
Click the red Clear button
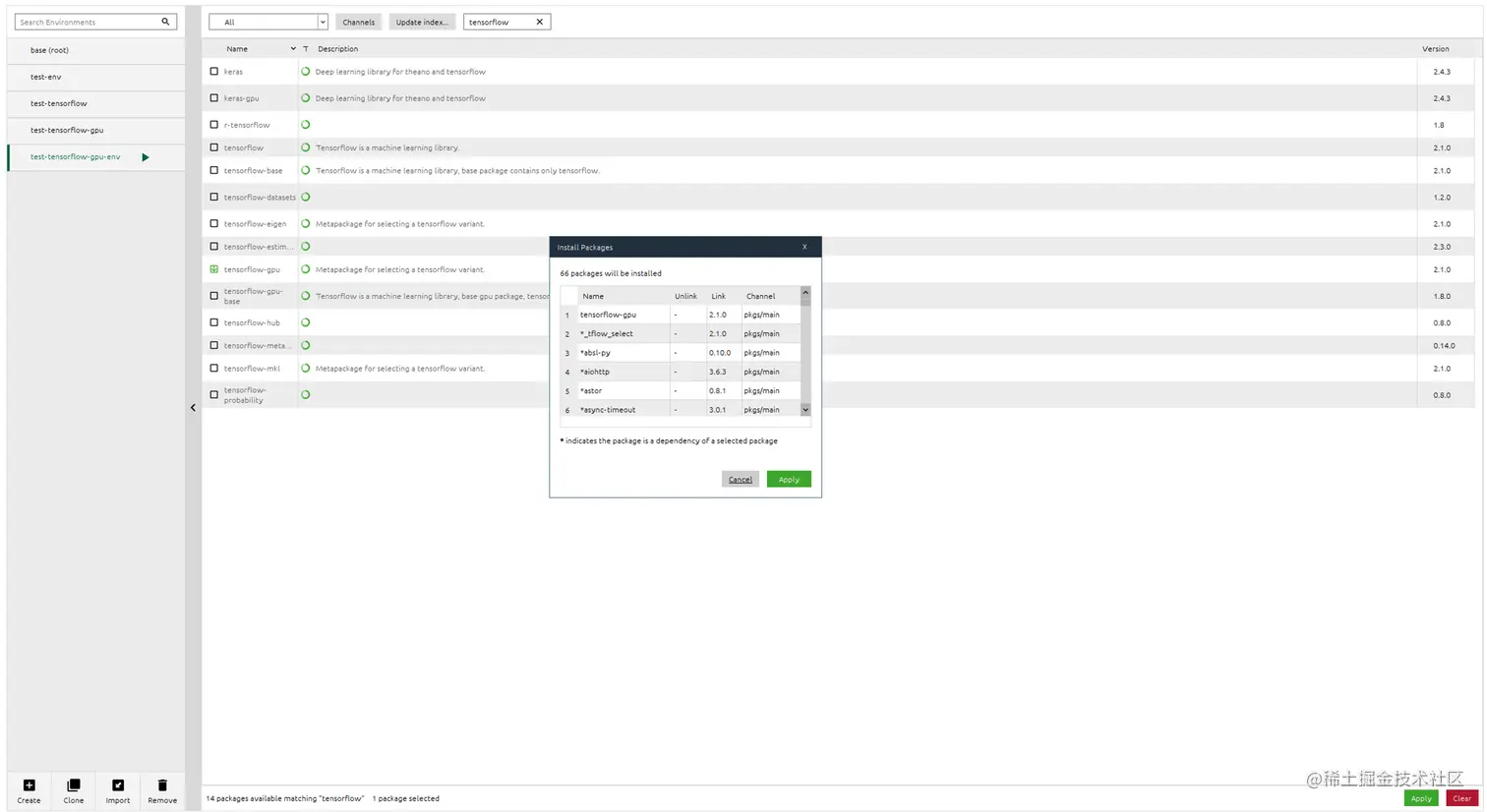point(1462,798)
